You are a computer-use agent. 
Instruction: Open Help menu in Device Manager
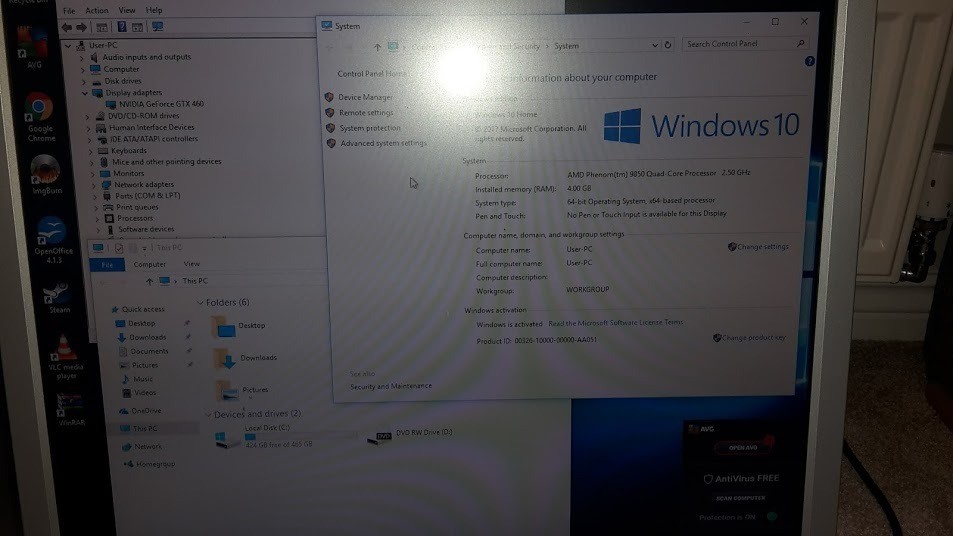pos(154,10)
